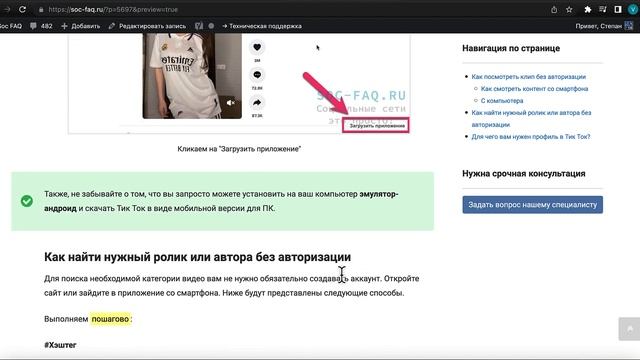
Task: Click Задать вопрос нашему специалисту button
Action: (x=533, y=205)
